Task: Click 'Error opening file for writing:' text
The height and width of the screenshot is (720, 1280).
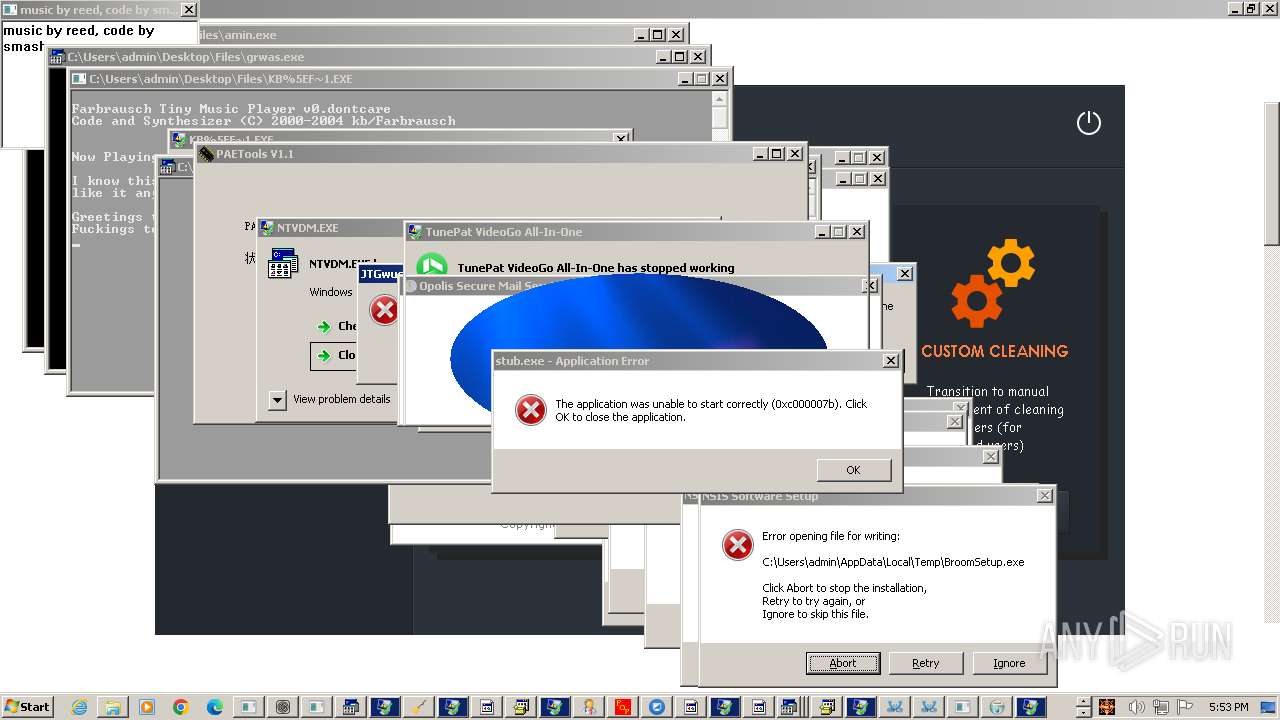Action: click(831, 536)
